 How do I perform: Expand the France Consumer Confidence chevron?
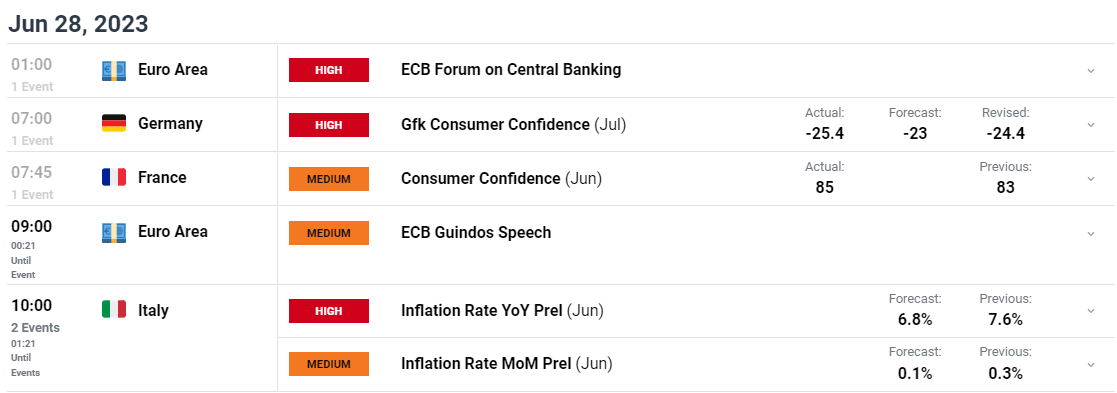1091,179
